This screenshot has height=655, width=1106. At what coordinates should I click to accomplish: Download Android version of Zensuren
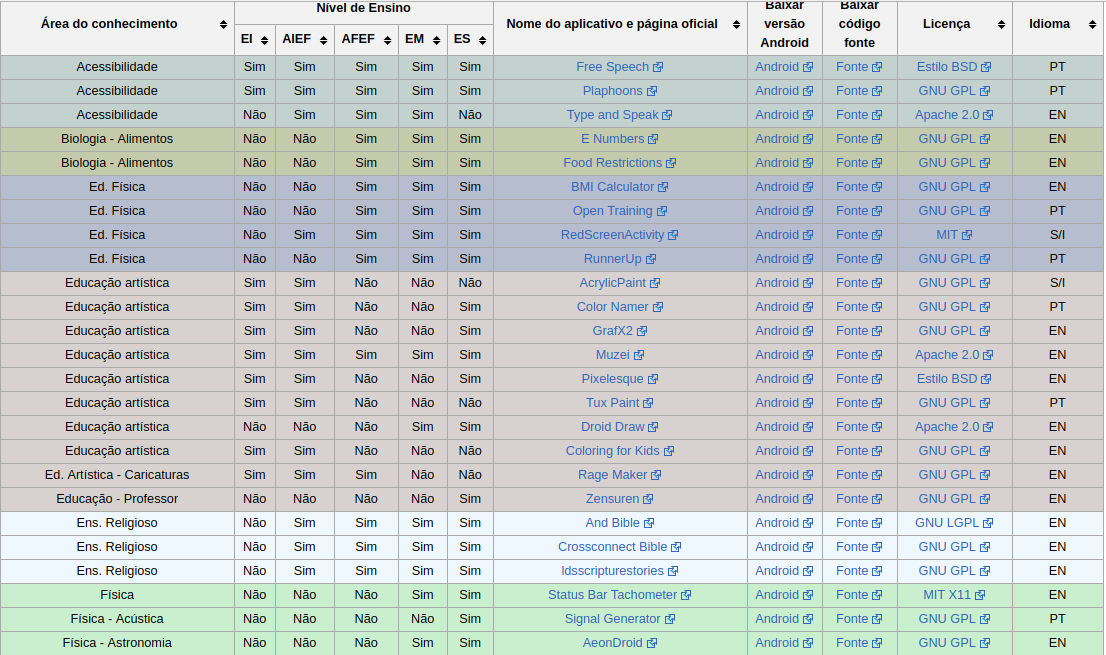784,498
